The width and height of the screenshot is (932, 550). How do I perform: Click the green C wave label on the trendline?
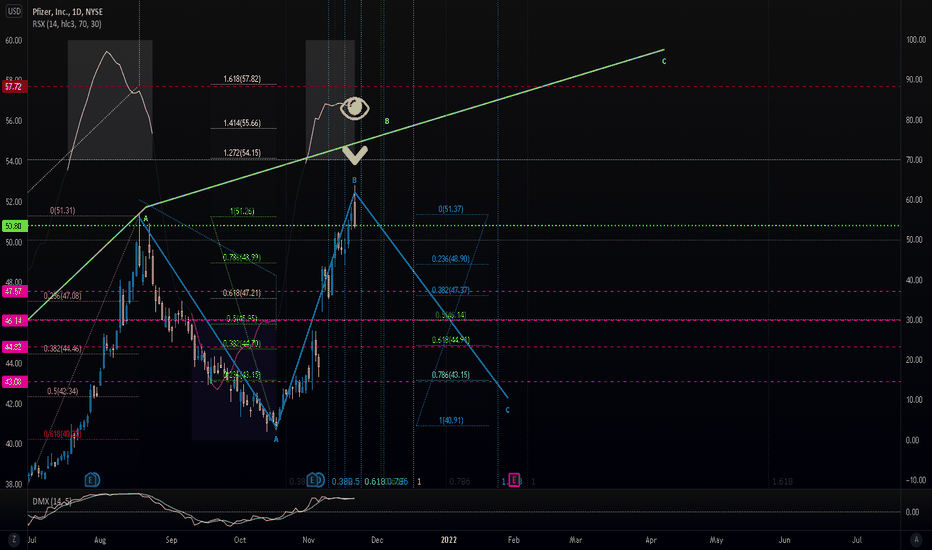pos(664,61)
